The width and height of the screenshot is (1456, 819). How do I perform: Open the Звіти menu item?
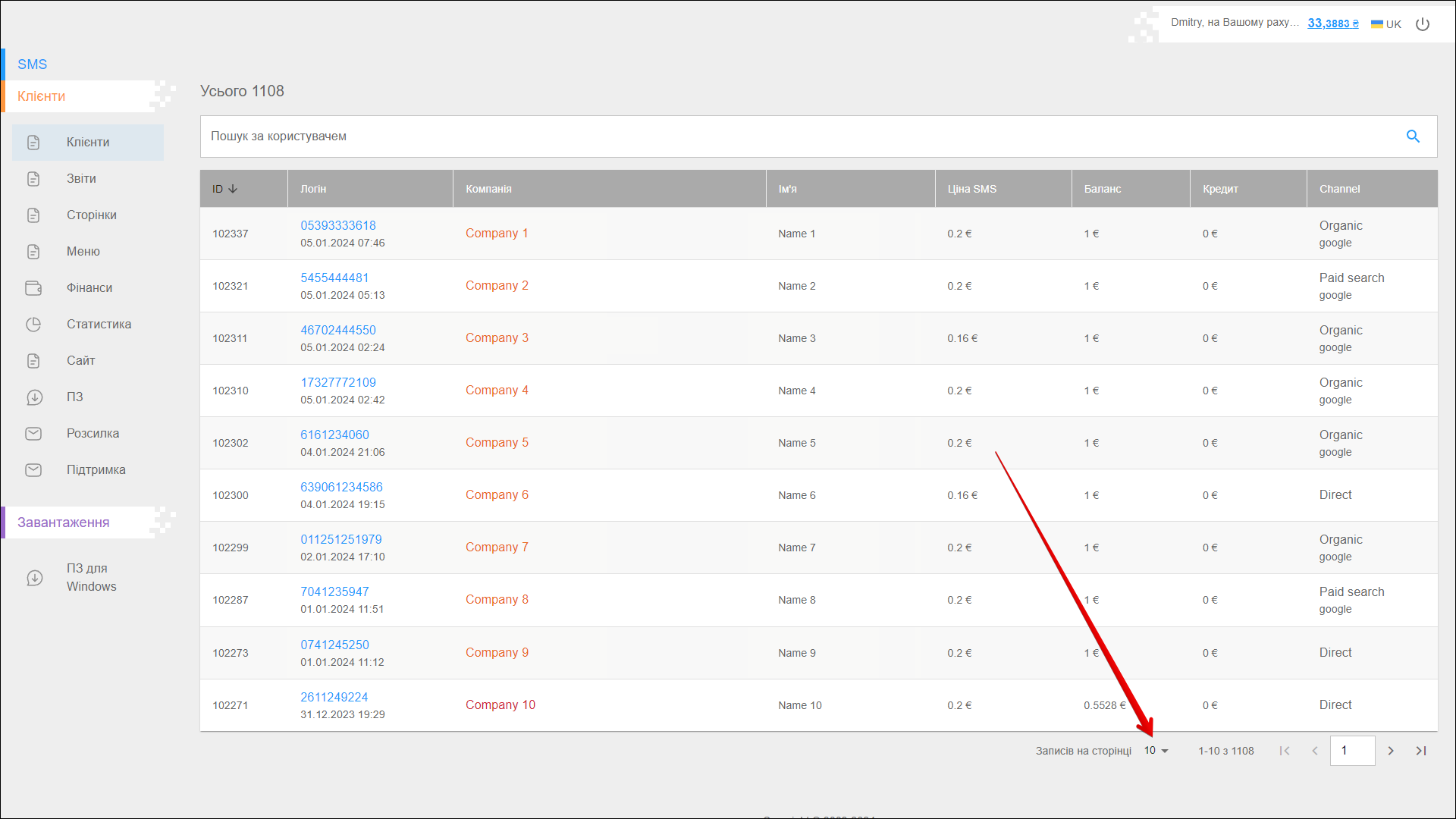pos(81,179)
